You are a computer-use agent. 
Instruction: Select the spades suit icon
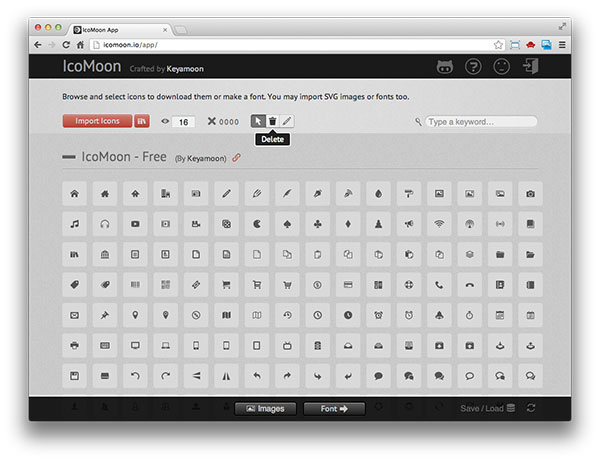[287, 224]
